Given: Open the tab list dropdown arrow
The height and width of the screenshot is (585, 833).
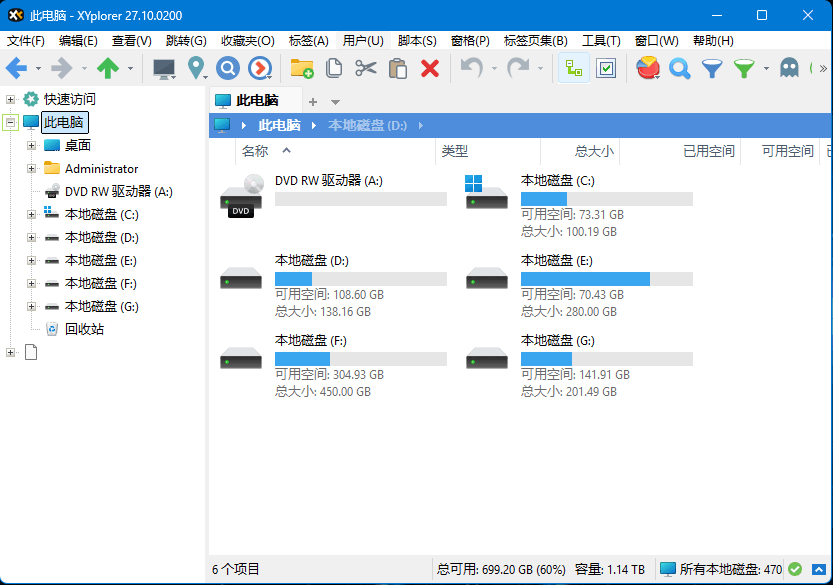Looking at the screenshot, I should pos(335,102).
